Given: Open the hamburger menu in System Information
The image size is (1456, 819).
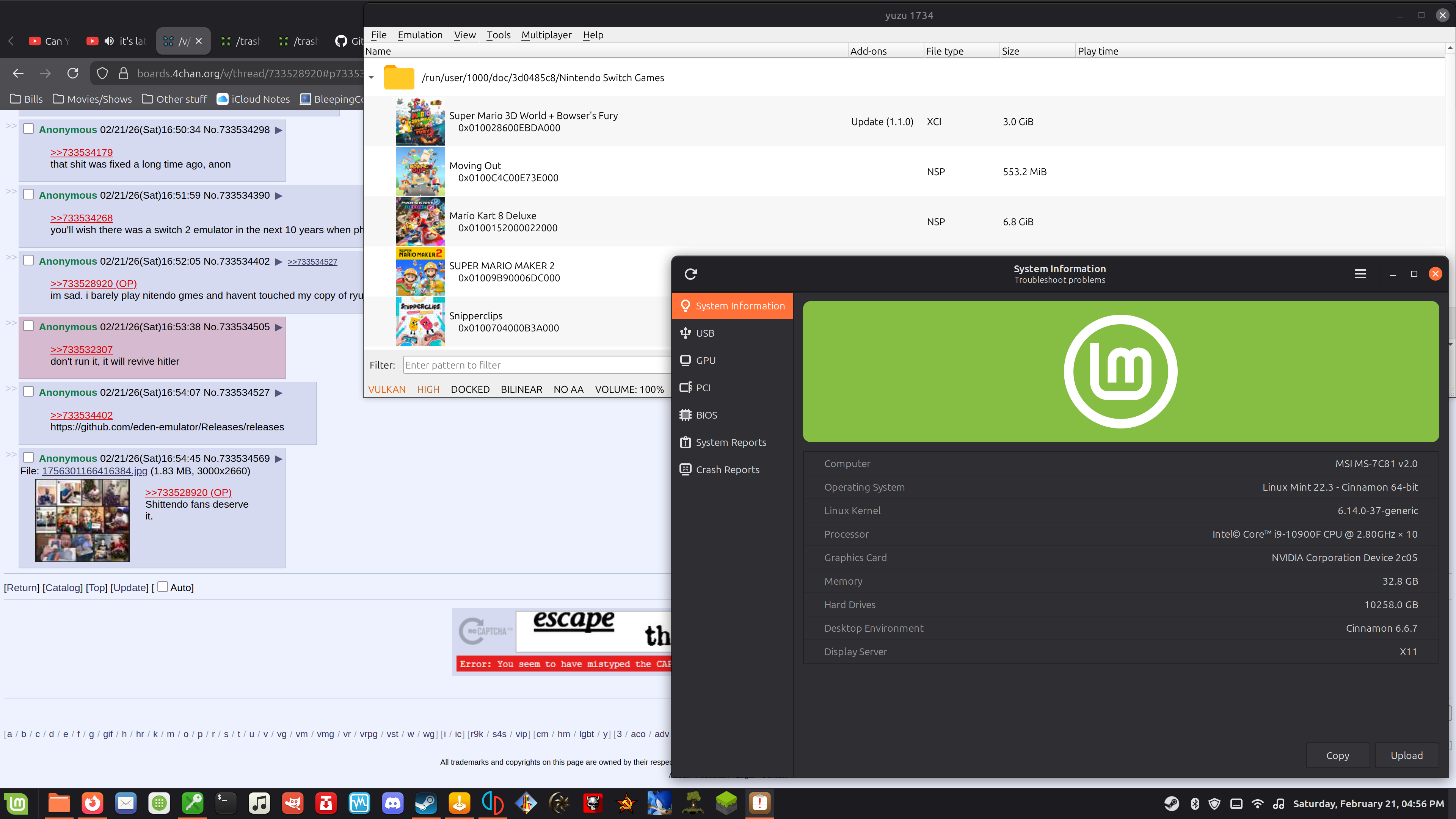Looking at the screenshot, I should (x=1360, y=274).
